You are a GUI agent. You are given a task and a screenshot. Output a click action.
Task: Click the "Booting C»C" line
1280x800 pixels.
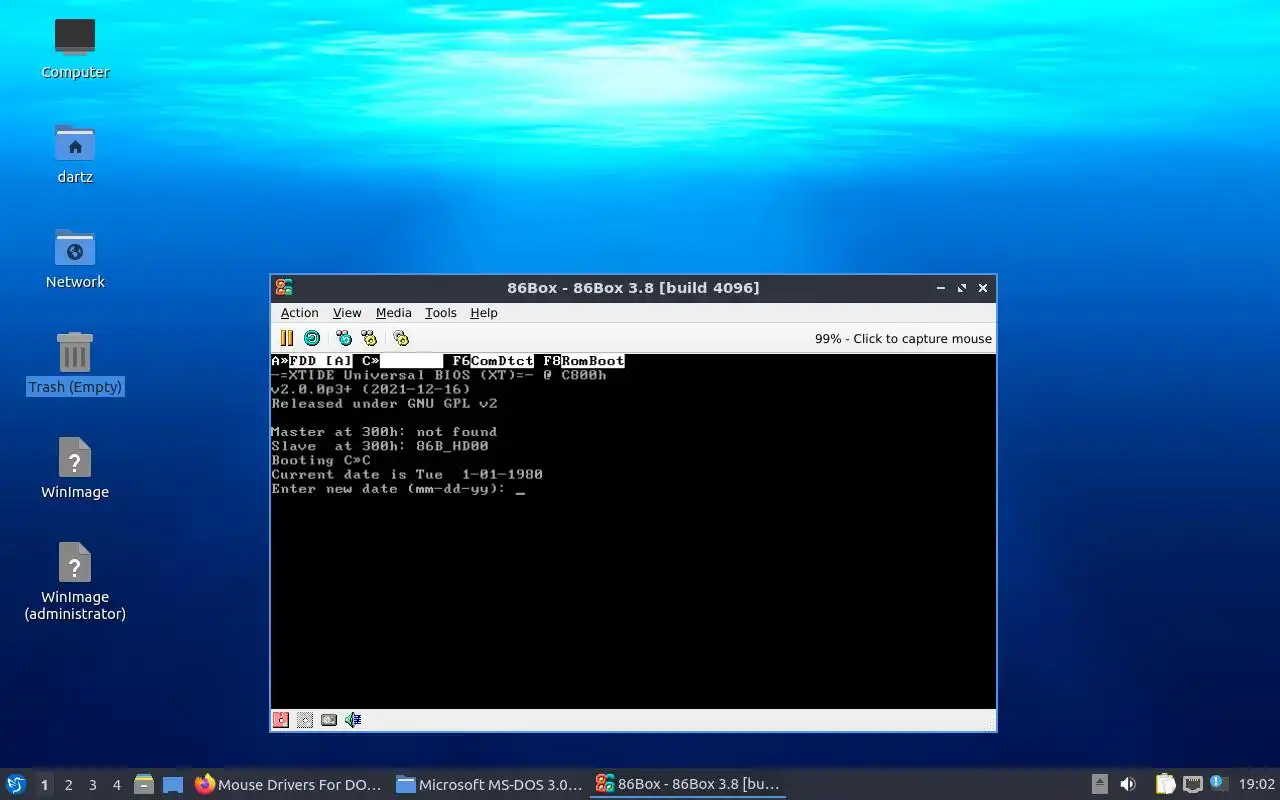321,461
